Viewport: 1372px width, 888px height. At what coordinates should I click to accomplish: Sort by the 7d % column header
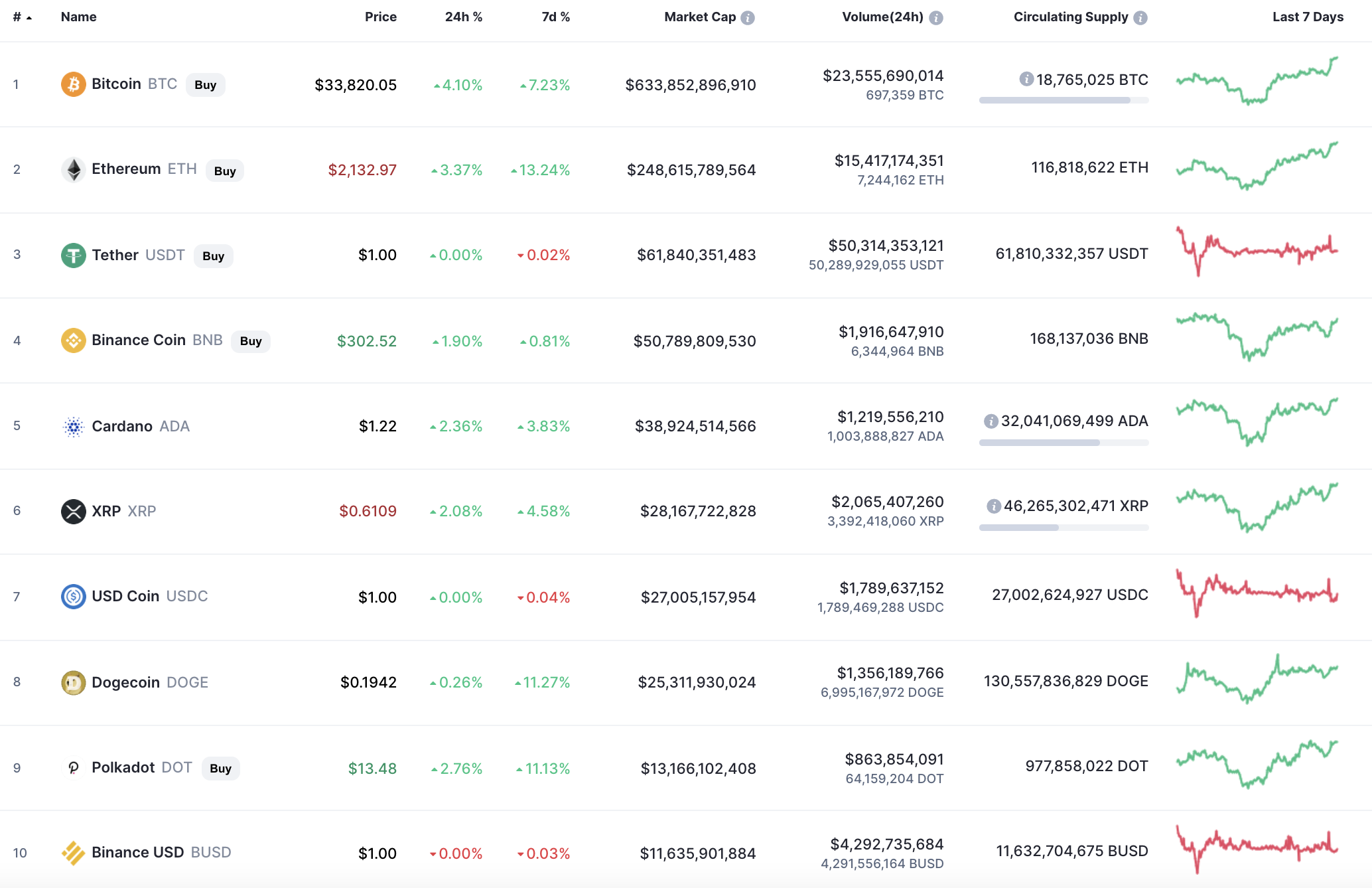[x=556, y=17]
